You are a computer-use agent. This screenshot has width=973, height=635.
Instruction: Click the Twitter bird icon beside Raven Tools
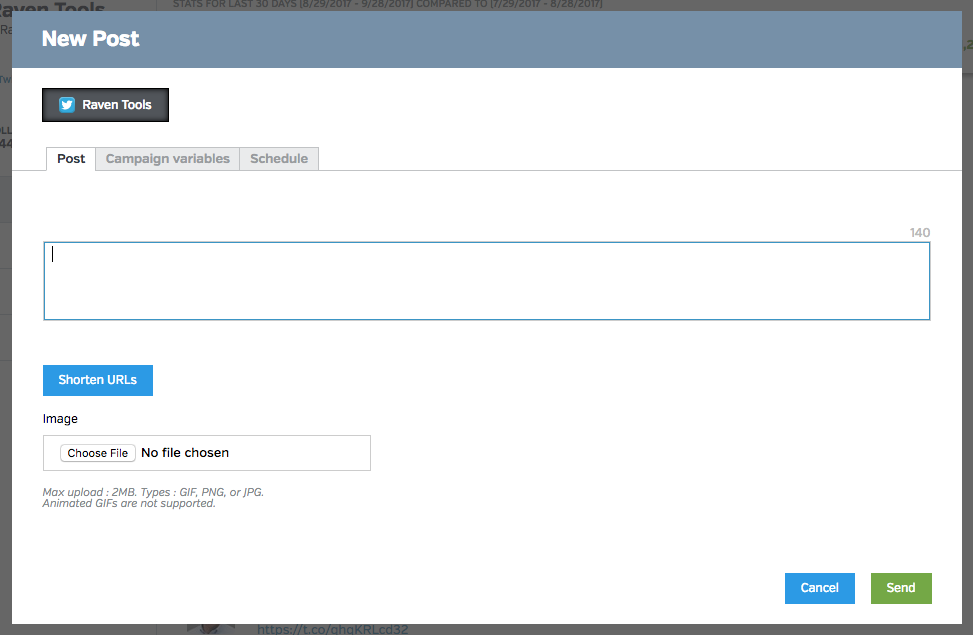[67, 105]
